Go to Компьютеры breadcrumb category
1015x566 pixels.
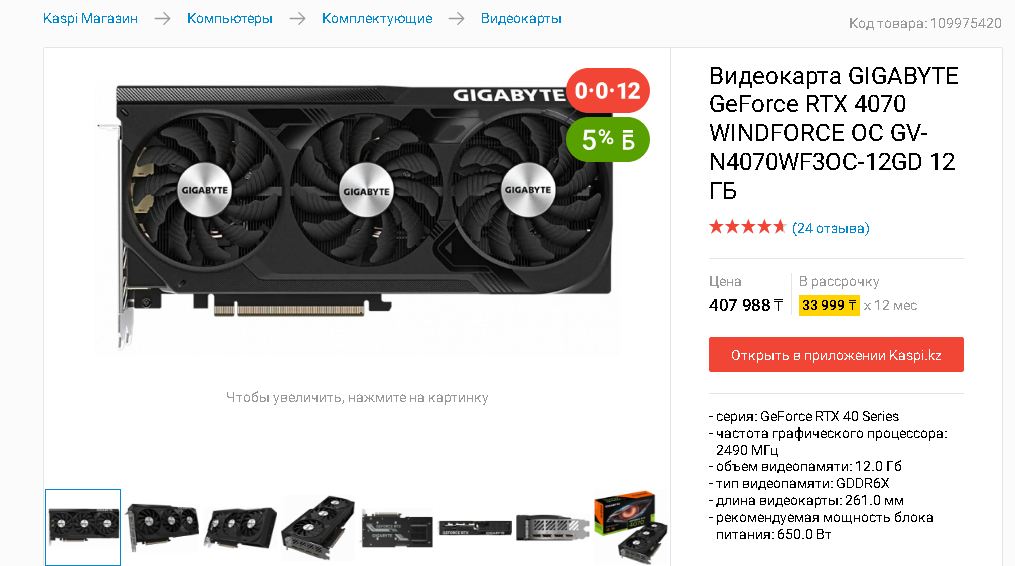click(230, 19)
